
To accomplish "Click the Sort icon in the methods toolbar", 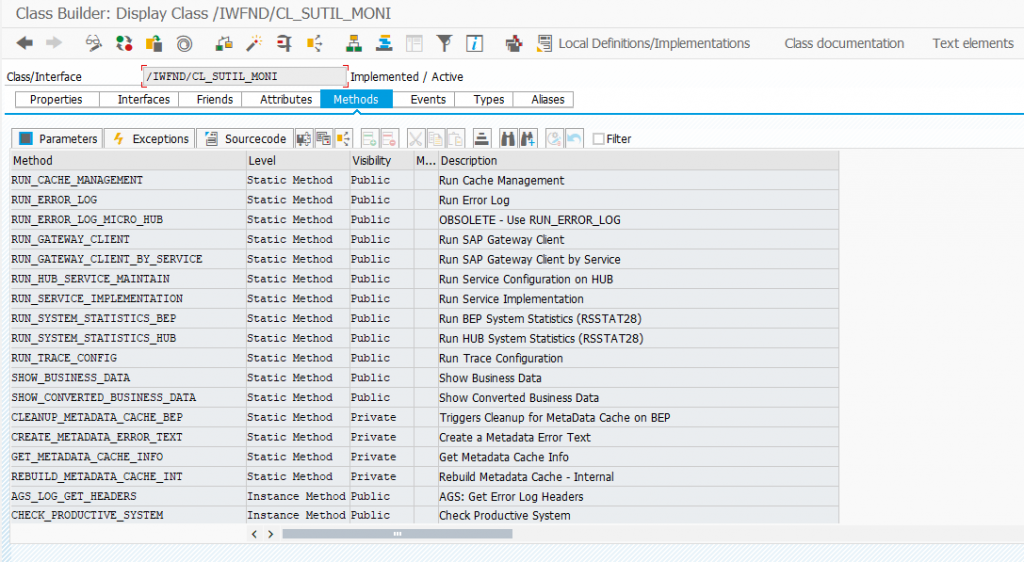I will click(481, 138).
